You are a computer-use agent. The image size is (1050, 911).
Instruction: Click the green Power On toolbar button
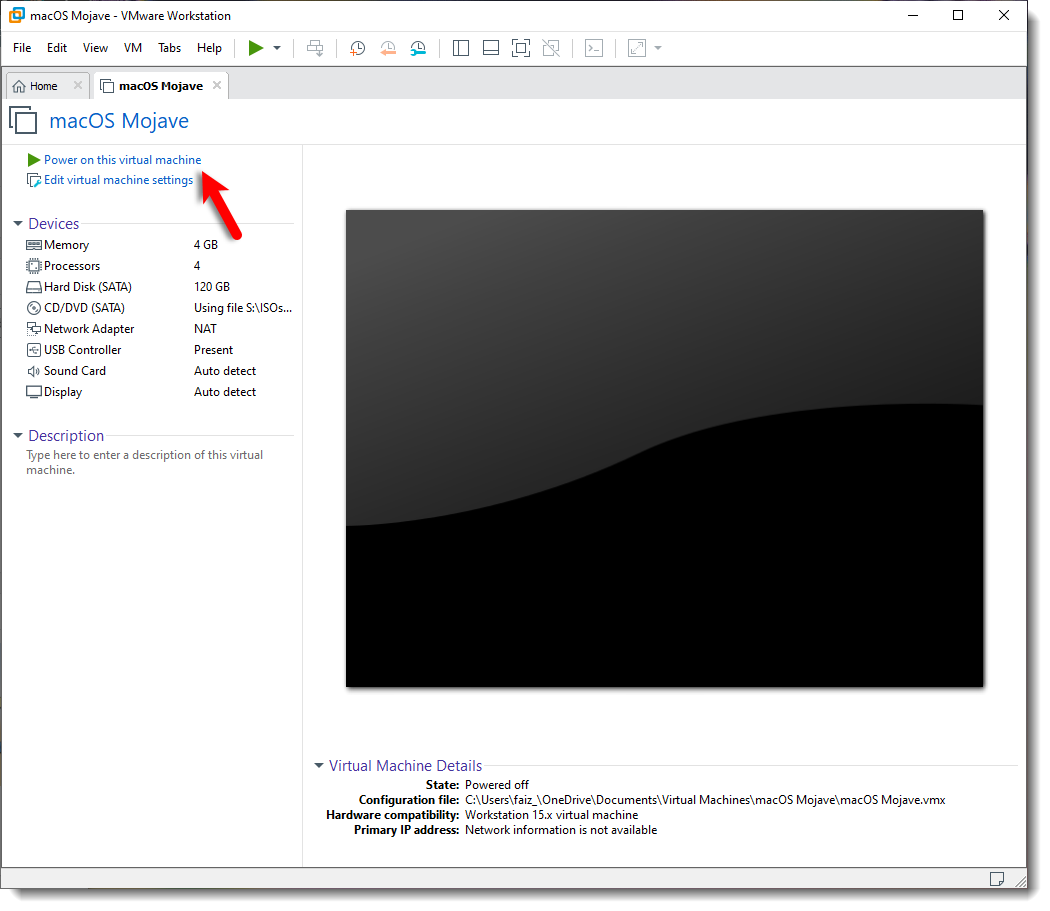255,48
